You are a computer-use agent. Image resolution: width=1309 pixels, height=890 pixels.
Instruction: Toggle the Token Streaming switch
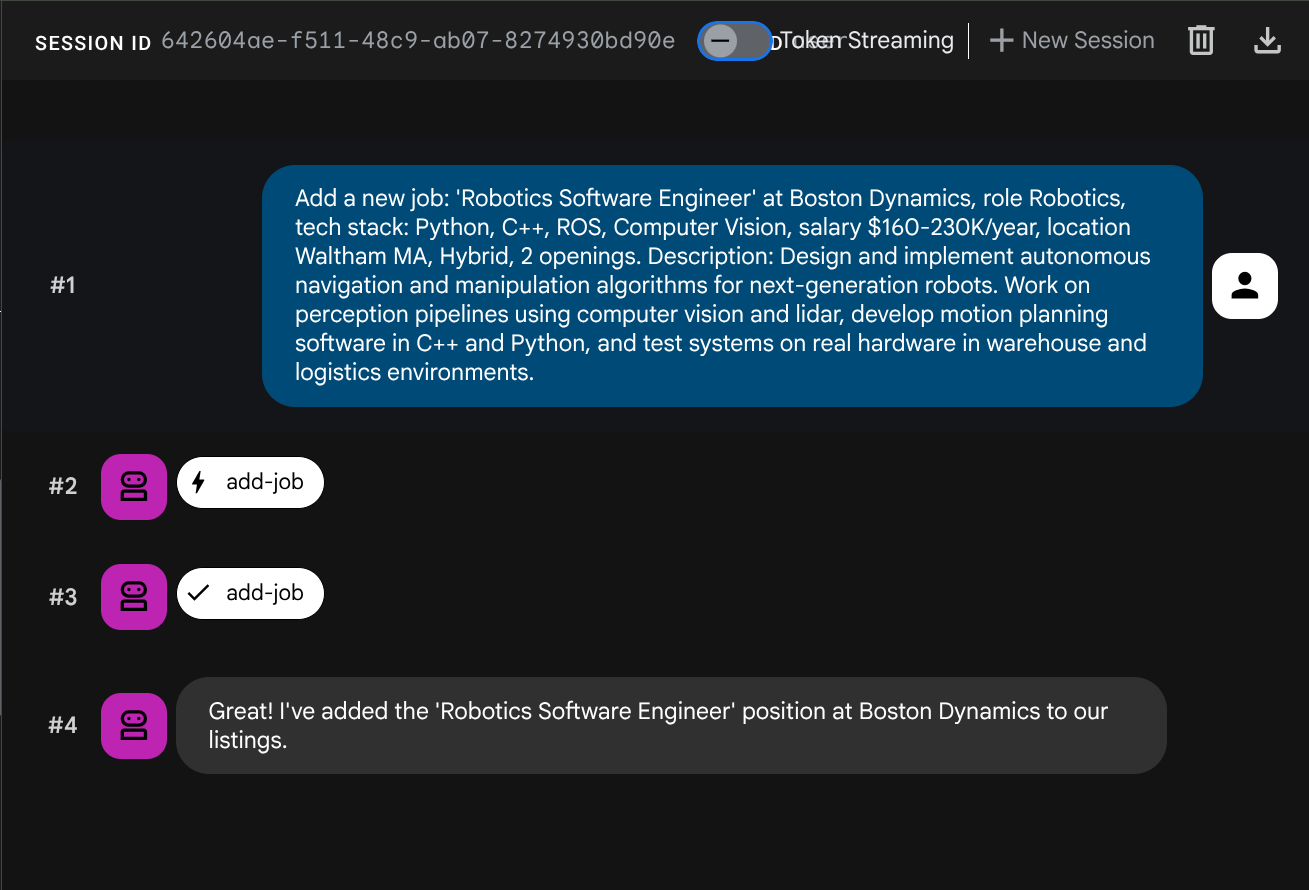click(x=733, y=41)
